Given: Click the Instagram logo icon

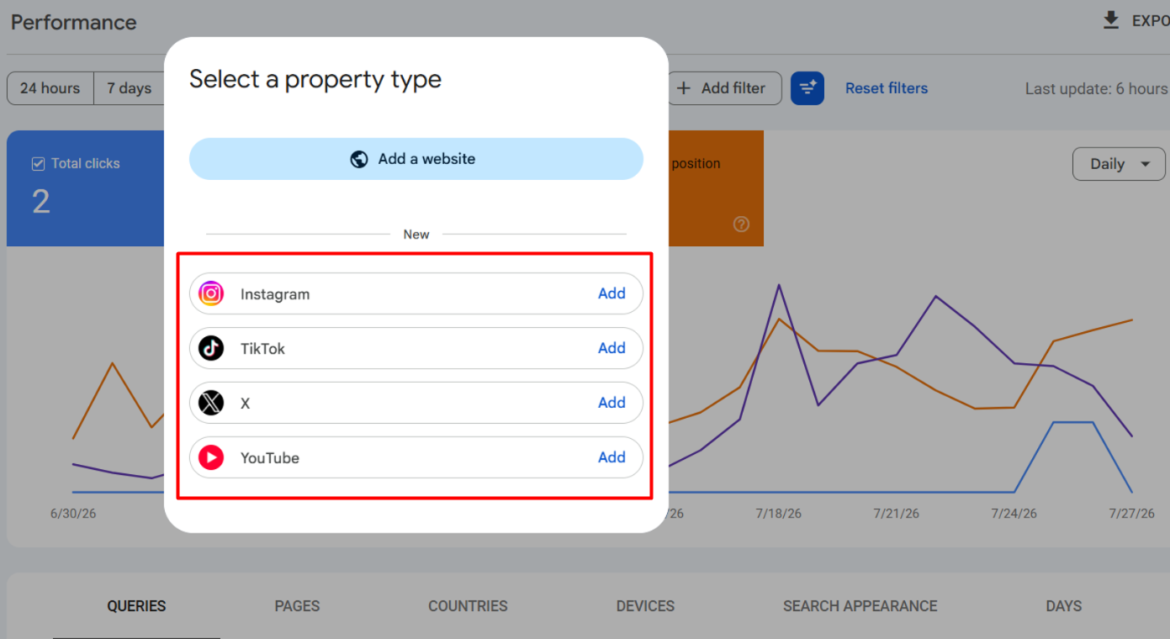Looking at the screenshot, I should click(211, 293).
